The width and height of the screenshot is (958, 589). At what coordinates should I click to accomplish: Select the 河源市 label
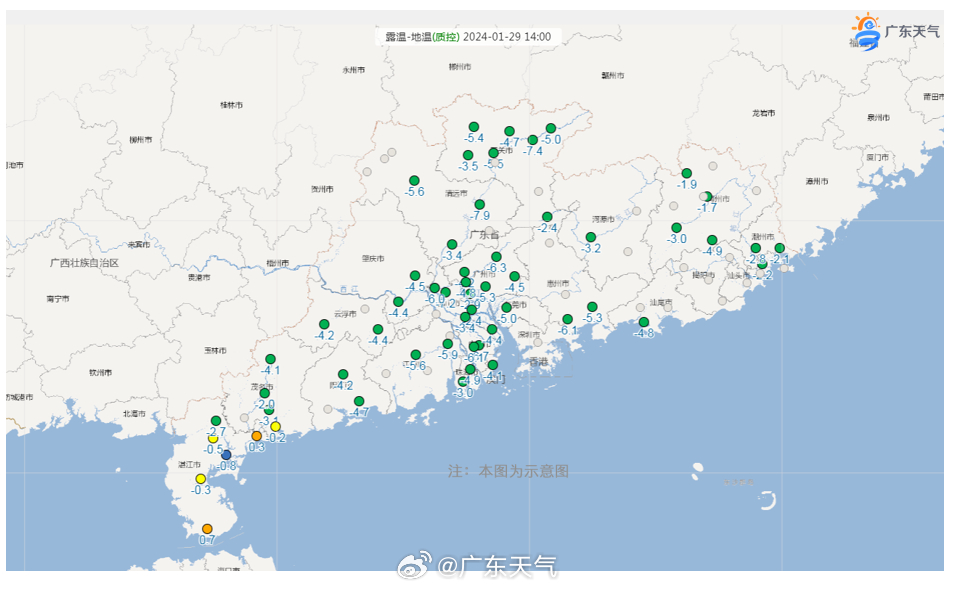tap(603, 219)
